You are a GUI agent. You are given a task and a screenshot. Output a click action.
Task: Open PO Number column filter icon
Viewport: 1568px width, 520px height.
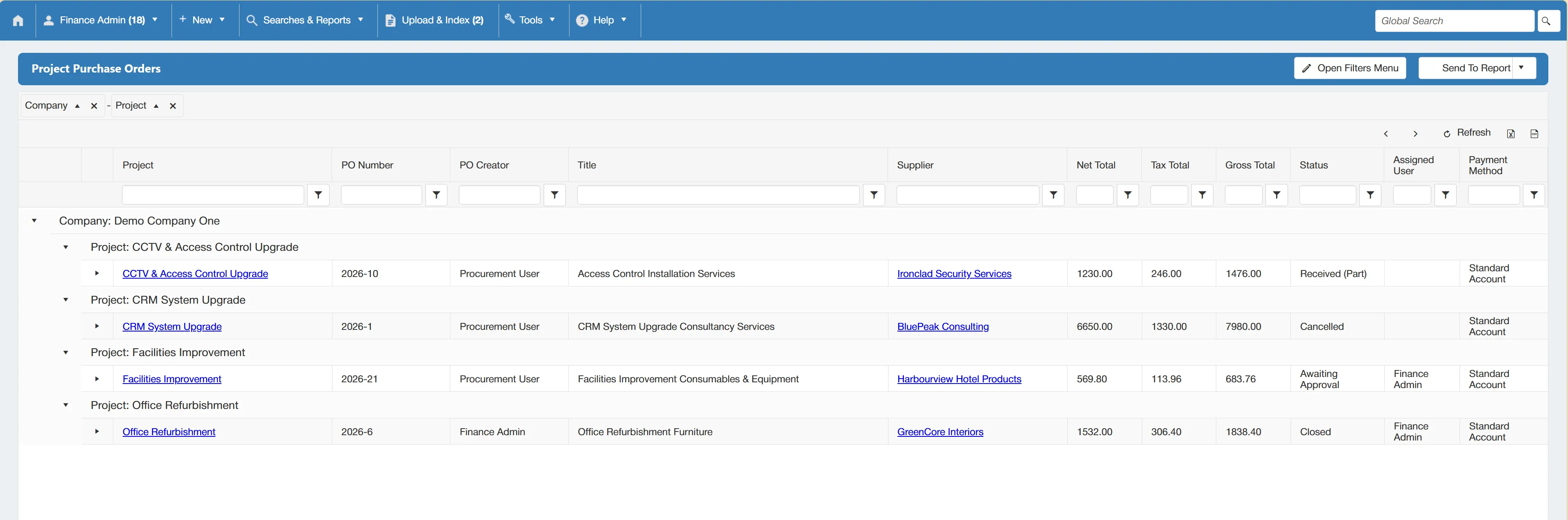point(436,195)
